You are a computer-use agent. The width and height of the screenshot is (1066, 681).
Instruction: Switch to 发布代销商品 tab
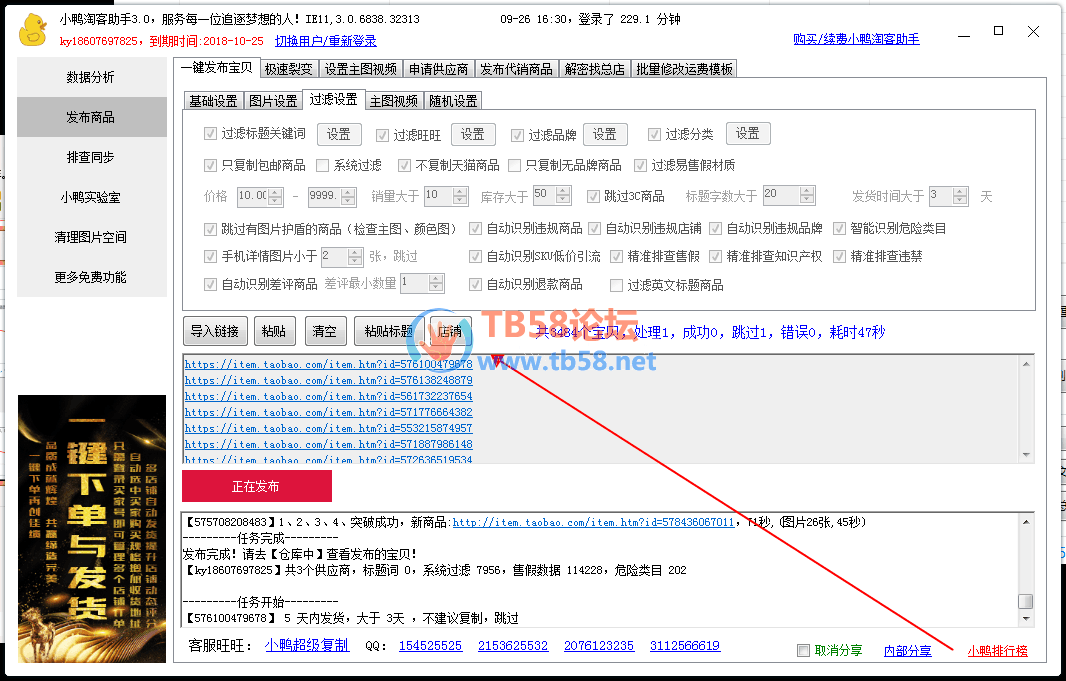coord(516,69)
